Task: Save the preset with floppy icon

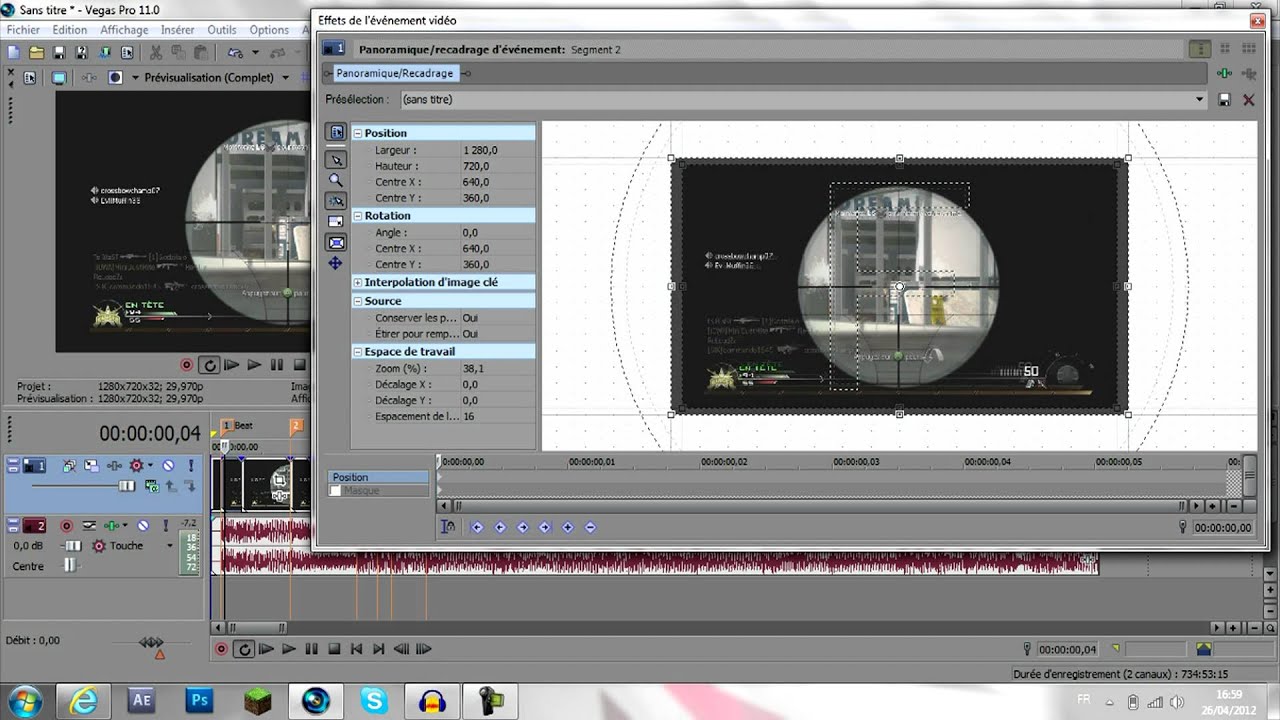Action: point(1224,100)
